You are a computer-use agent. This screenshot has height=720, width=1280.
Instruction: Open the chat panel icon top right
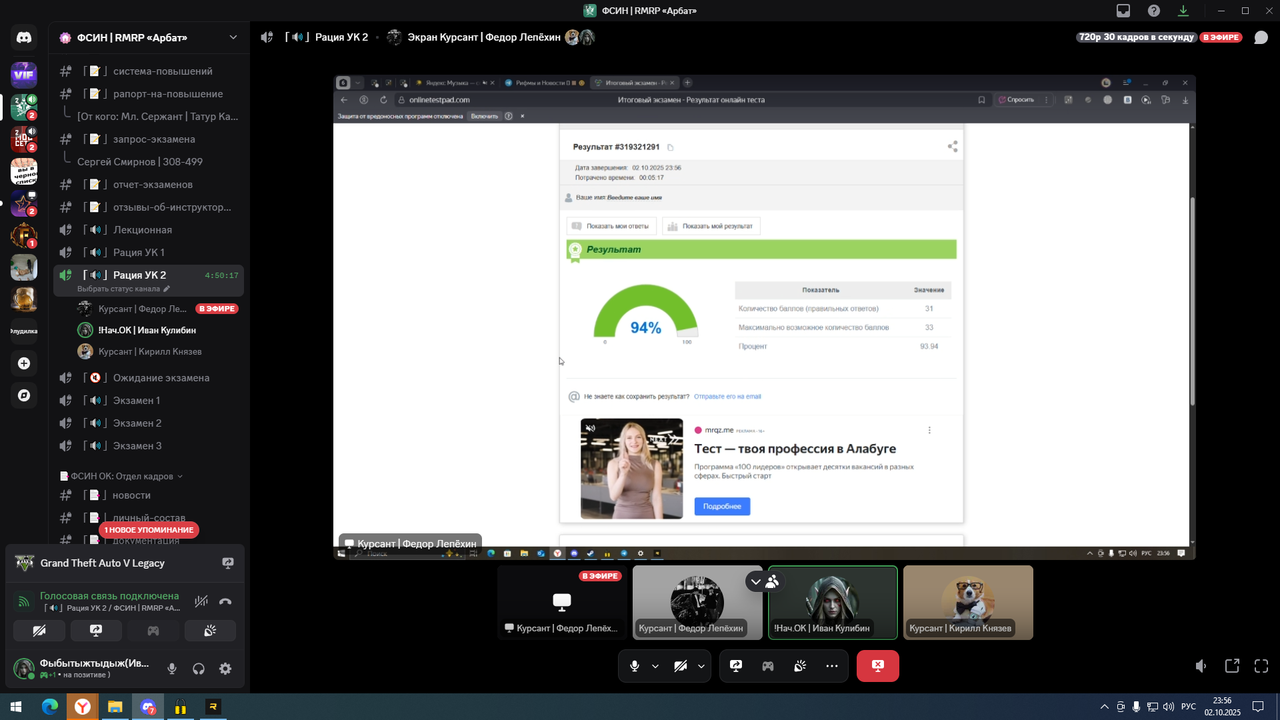(1261, 38)
